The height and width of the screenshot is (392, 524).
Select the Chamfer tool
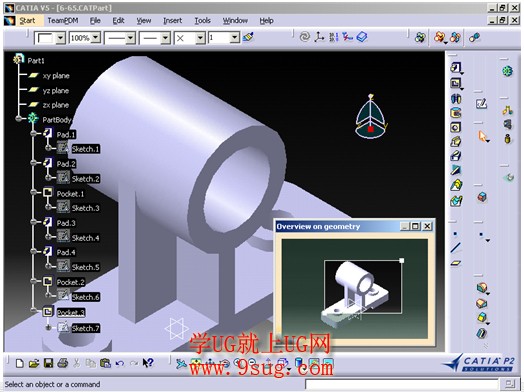(481, 303)
